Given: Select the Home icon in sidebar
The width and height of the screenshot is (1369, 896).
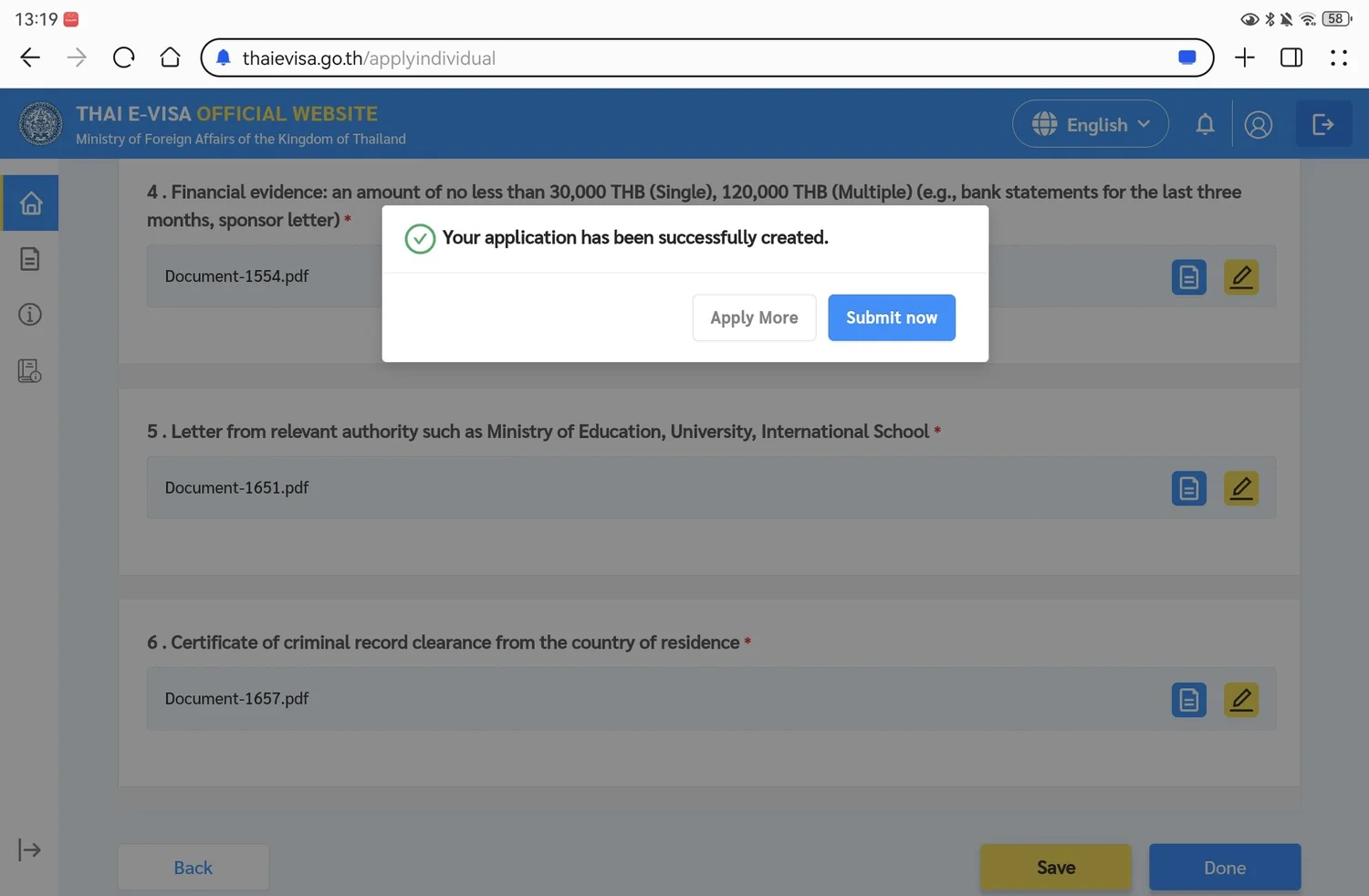Looking at the screenshot, I should 31,203.
